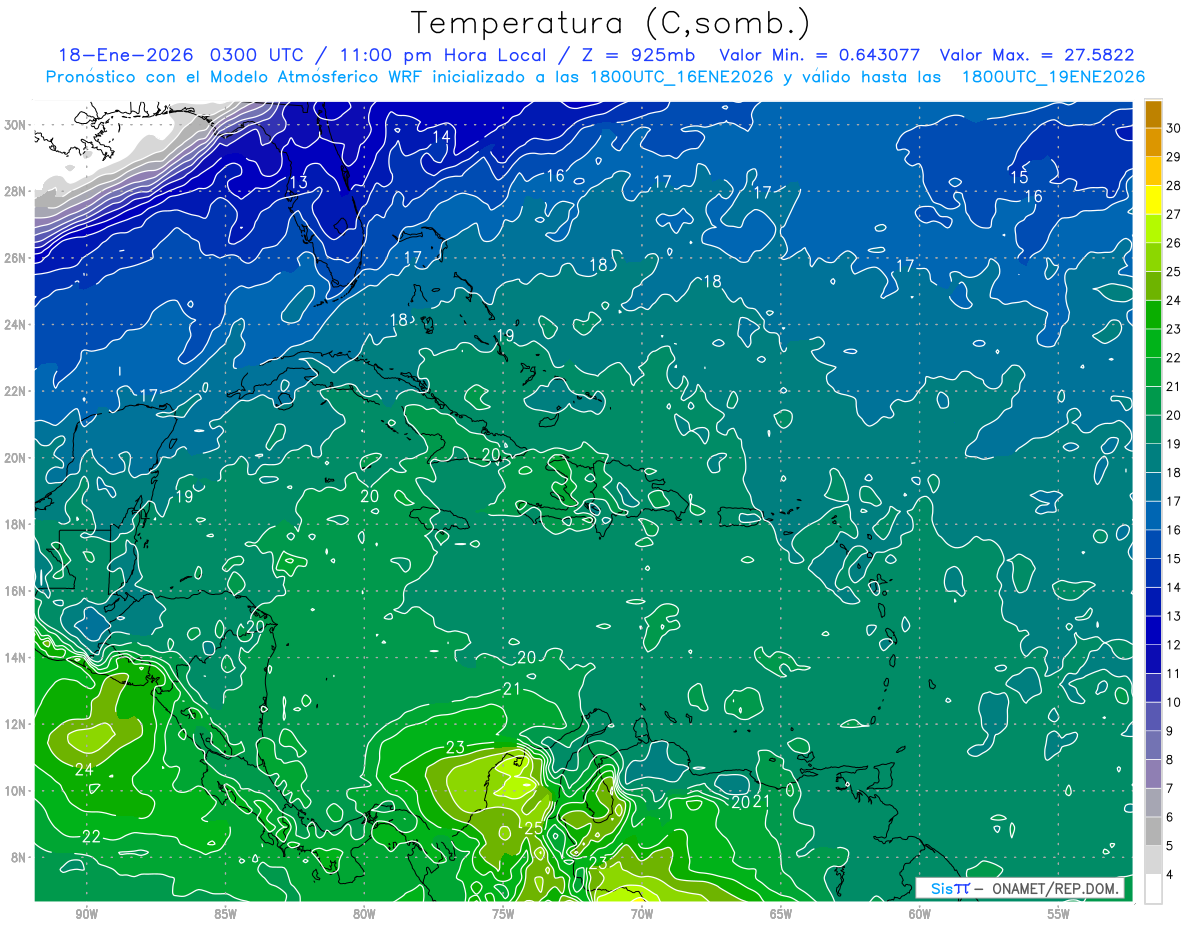Click the "28N" latitude axis label
Viewport: 1200px width, 927px height.
tap(16, 191)
